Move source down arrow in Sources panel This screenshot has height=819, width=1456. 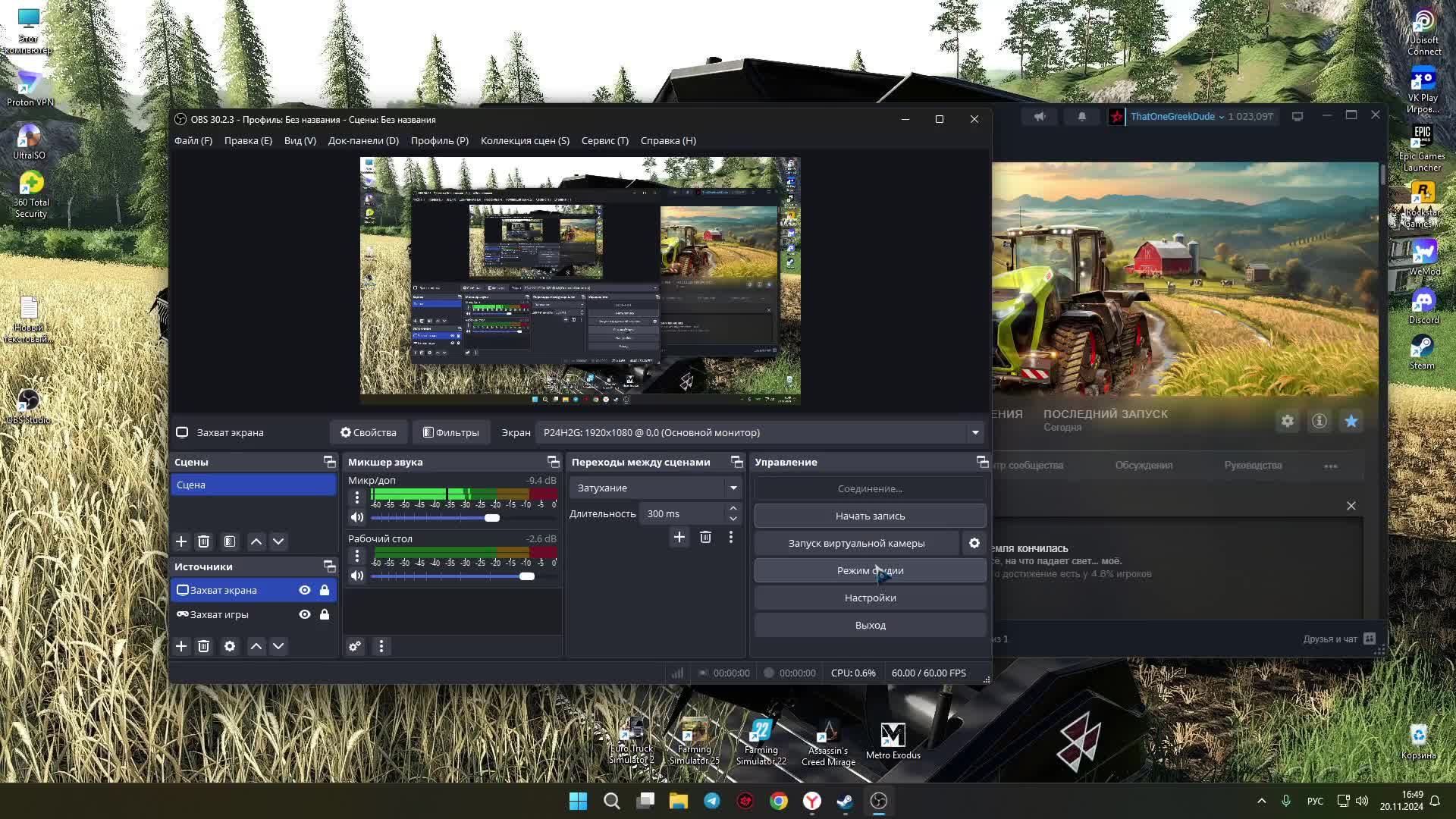(x=278, y=646)
